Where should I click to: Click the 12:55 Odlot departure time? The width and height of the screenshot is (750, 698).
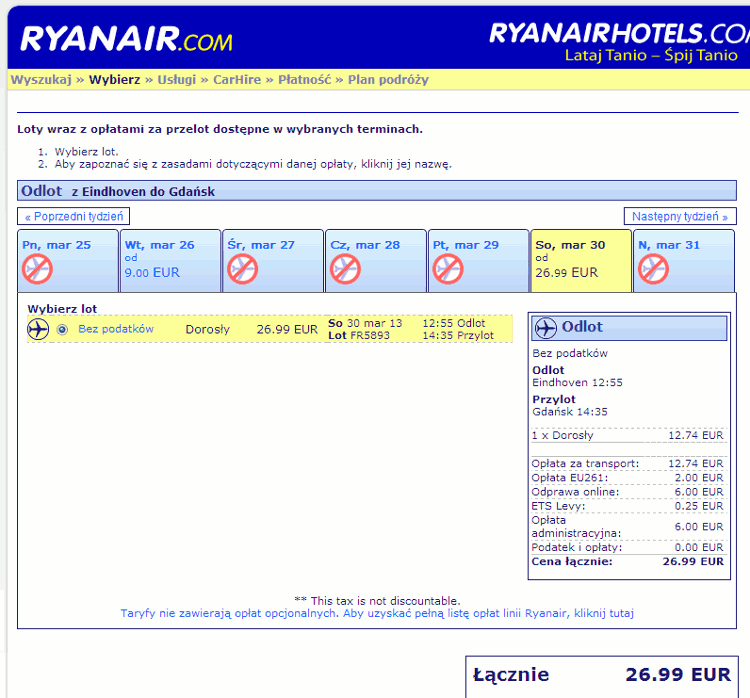click(453, 323)
